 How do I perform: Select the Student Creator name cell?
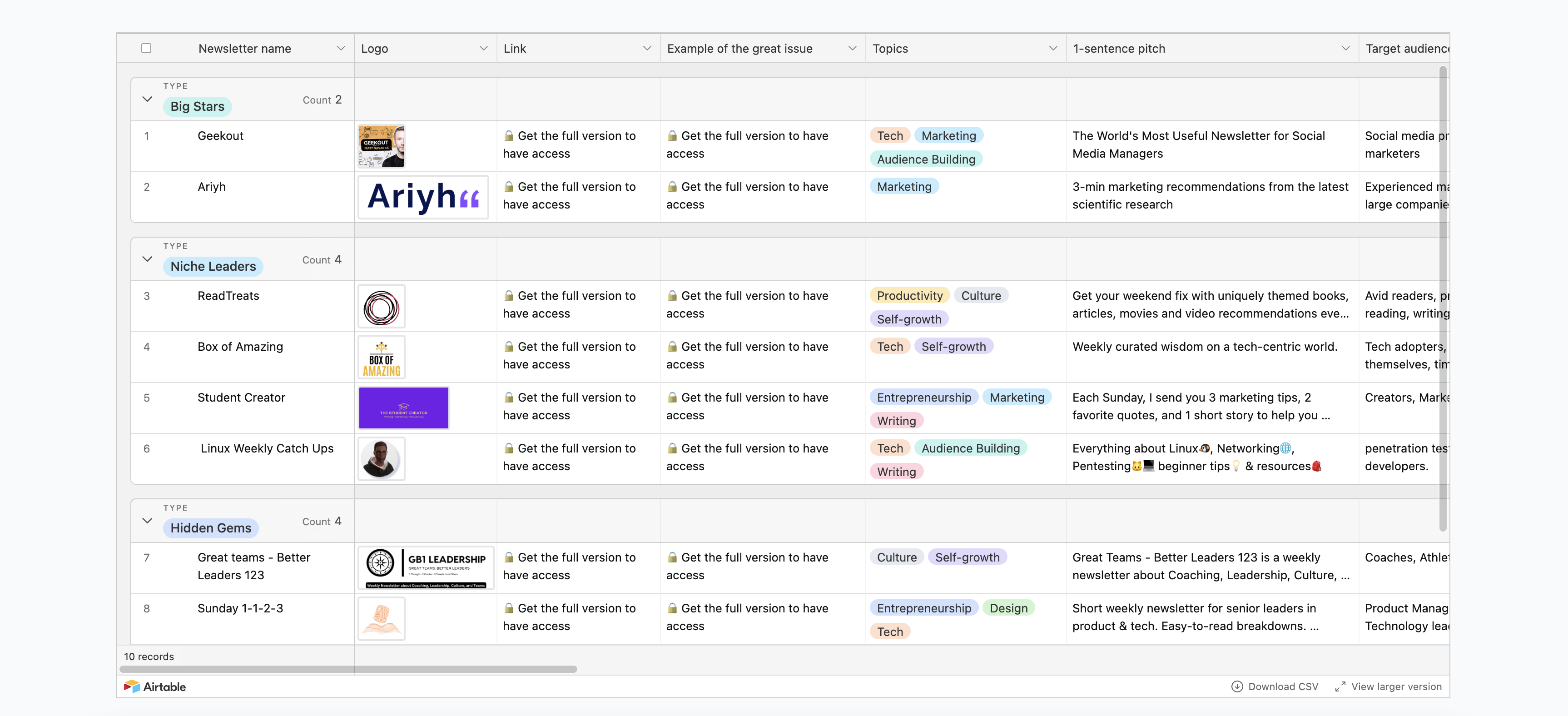point(242,408)
